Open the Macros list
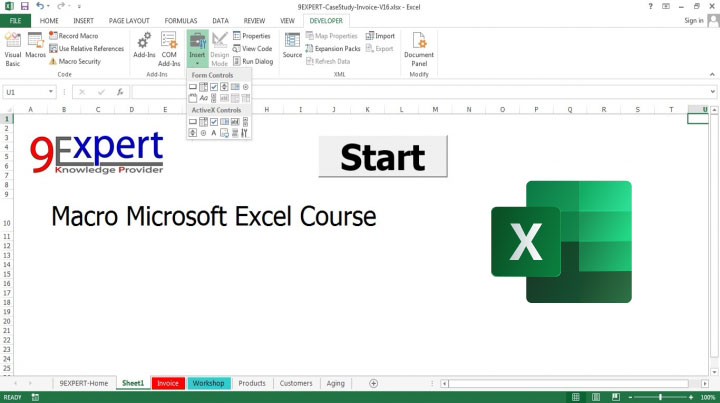This screenshot has height=403, width=720. [x=35, y=45]
